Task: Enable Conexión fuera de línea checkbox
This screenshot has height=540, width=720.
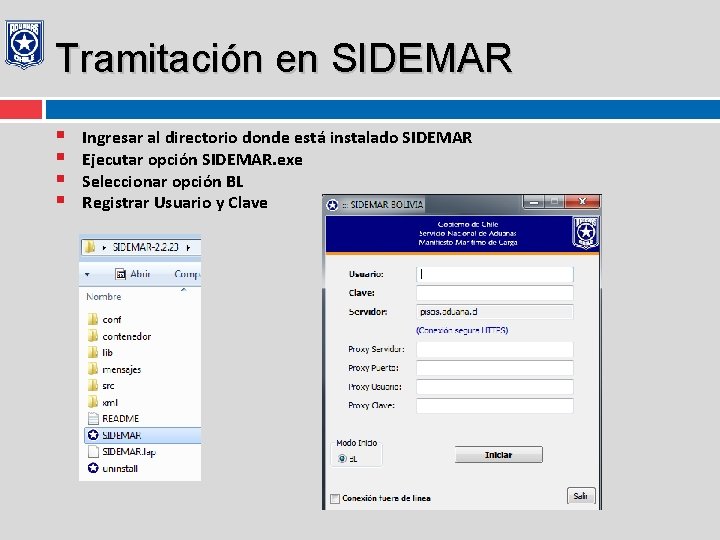Action: [335, 498]
